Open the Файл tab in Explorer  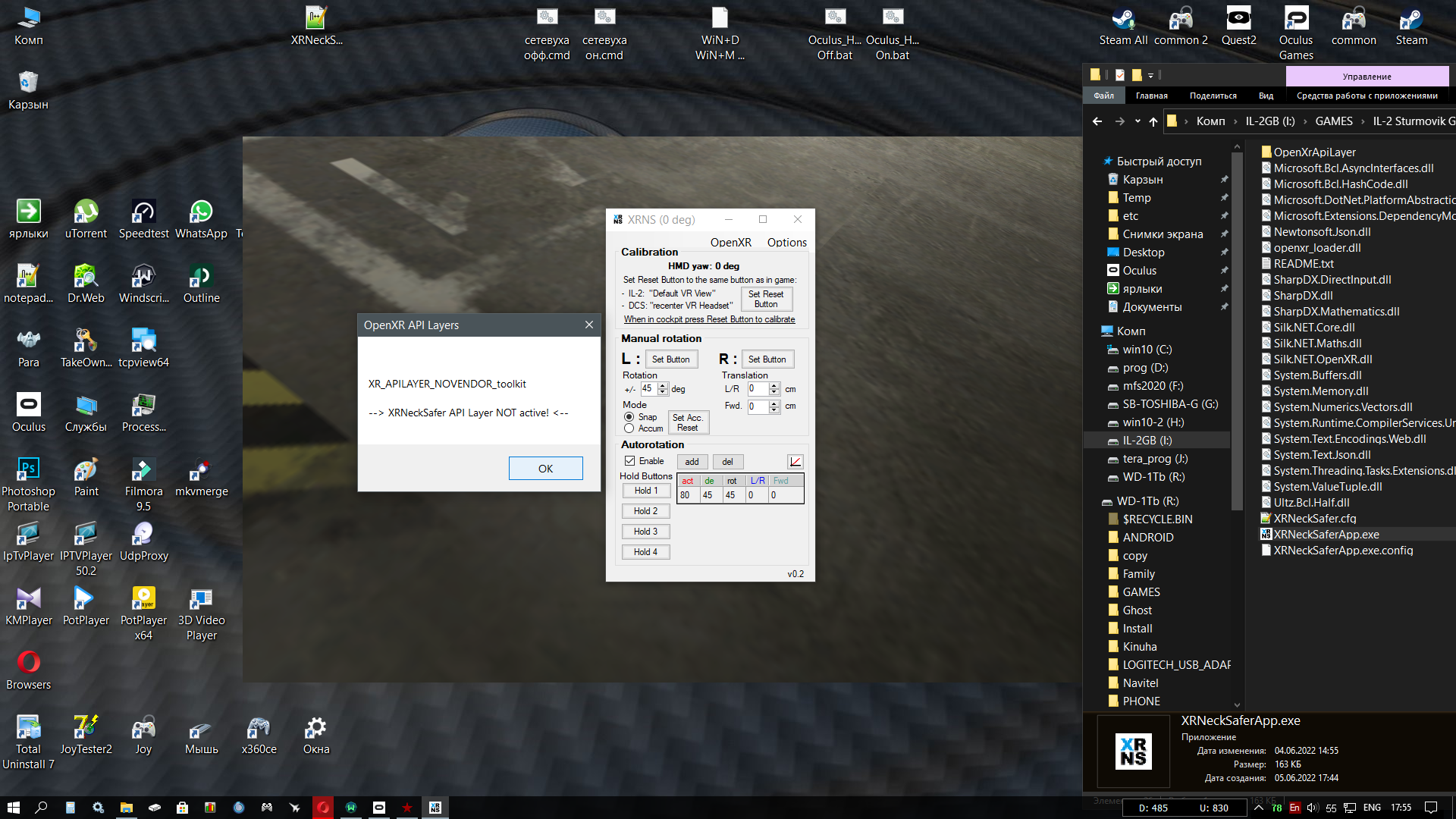point(1103,96)
